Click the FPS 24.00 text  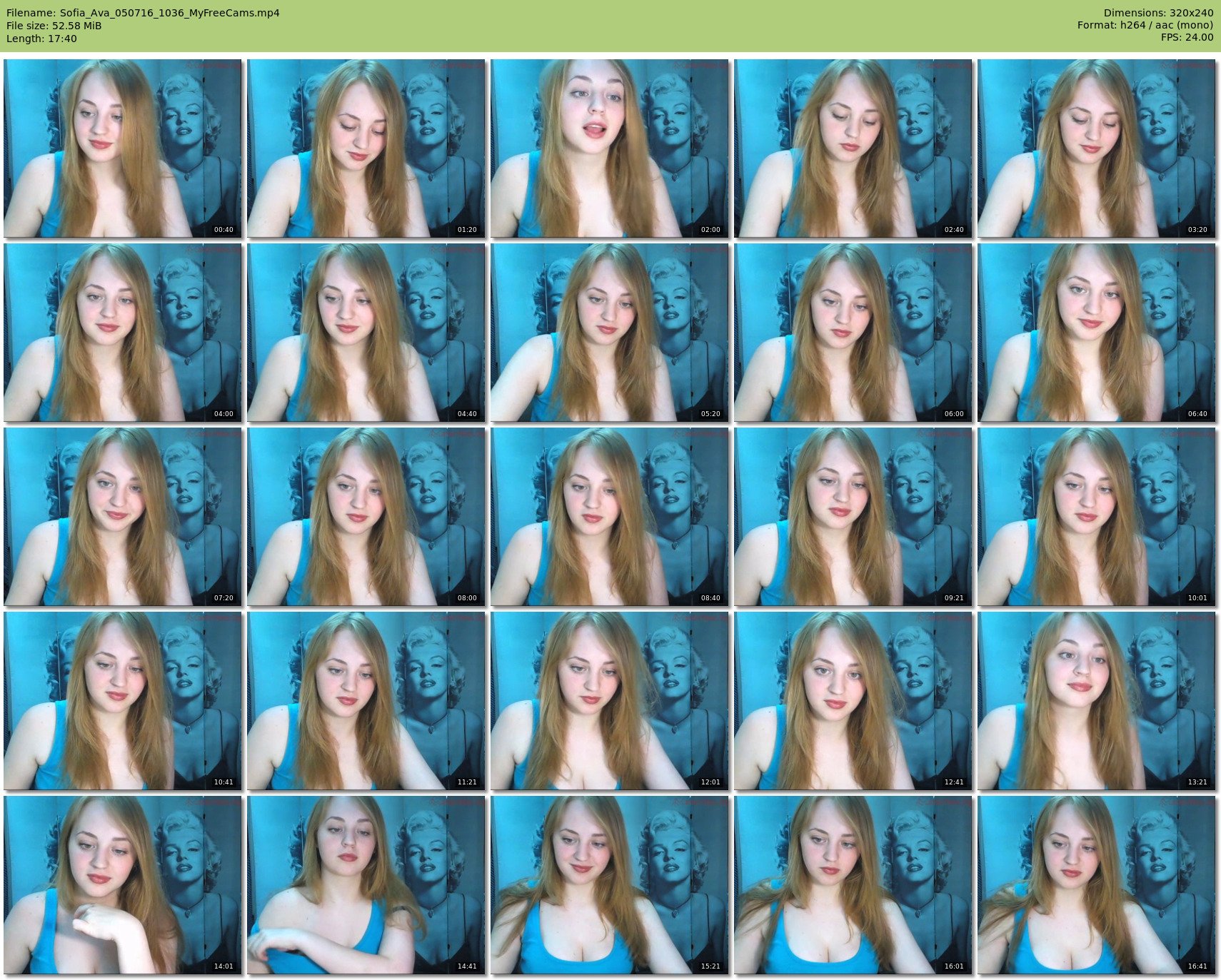point(1187,37)
